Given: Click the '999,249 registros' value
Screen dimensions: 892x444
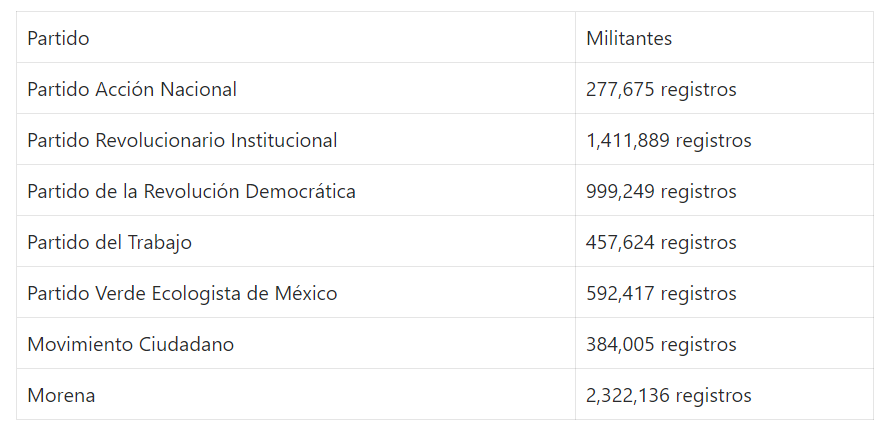Looking at the screenshot, I should [x=661, y=191].
